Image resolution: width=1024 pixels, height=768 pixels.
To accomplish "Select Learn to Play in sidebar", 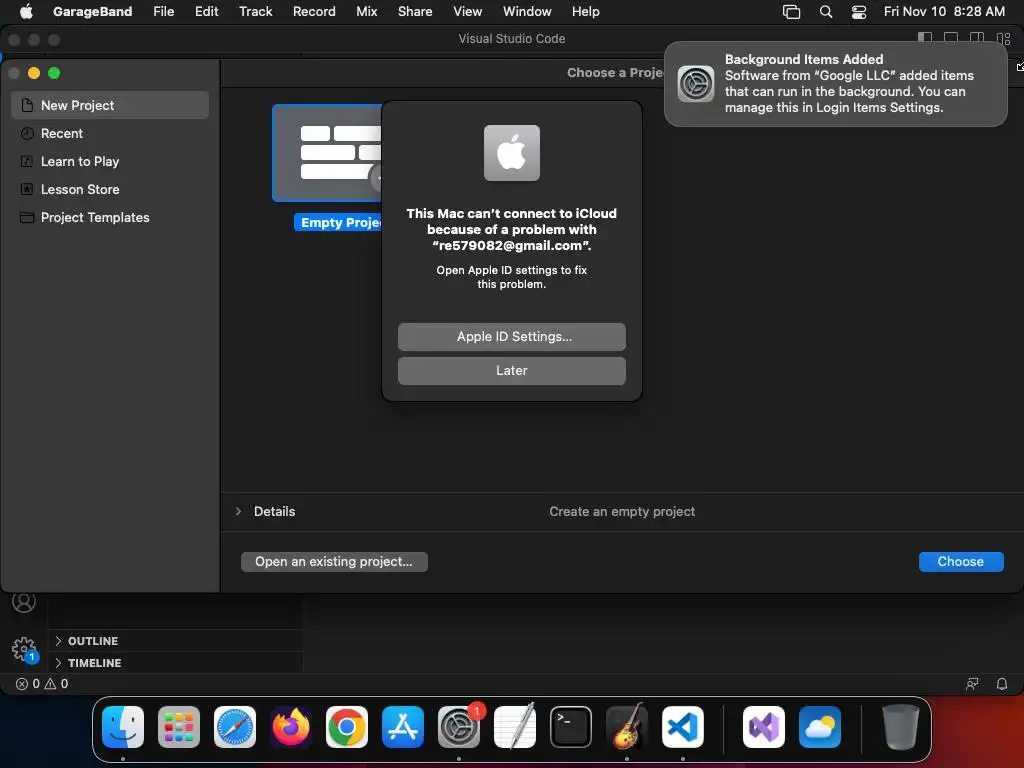I will click(110, 161).
